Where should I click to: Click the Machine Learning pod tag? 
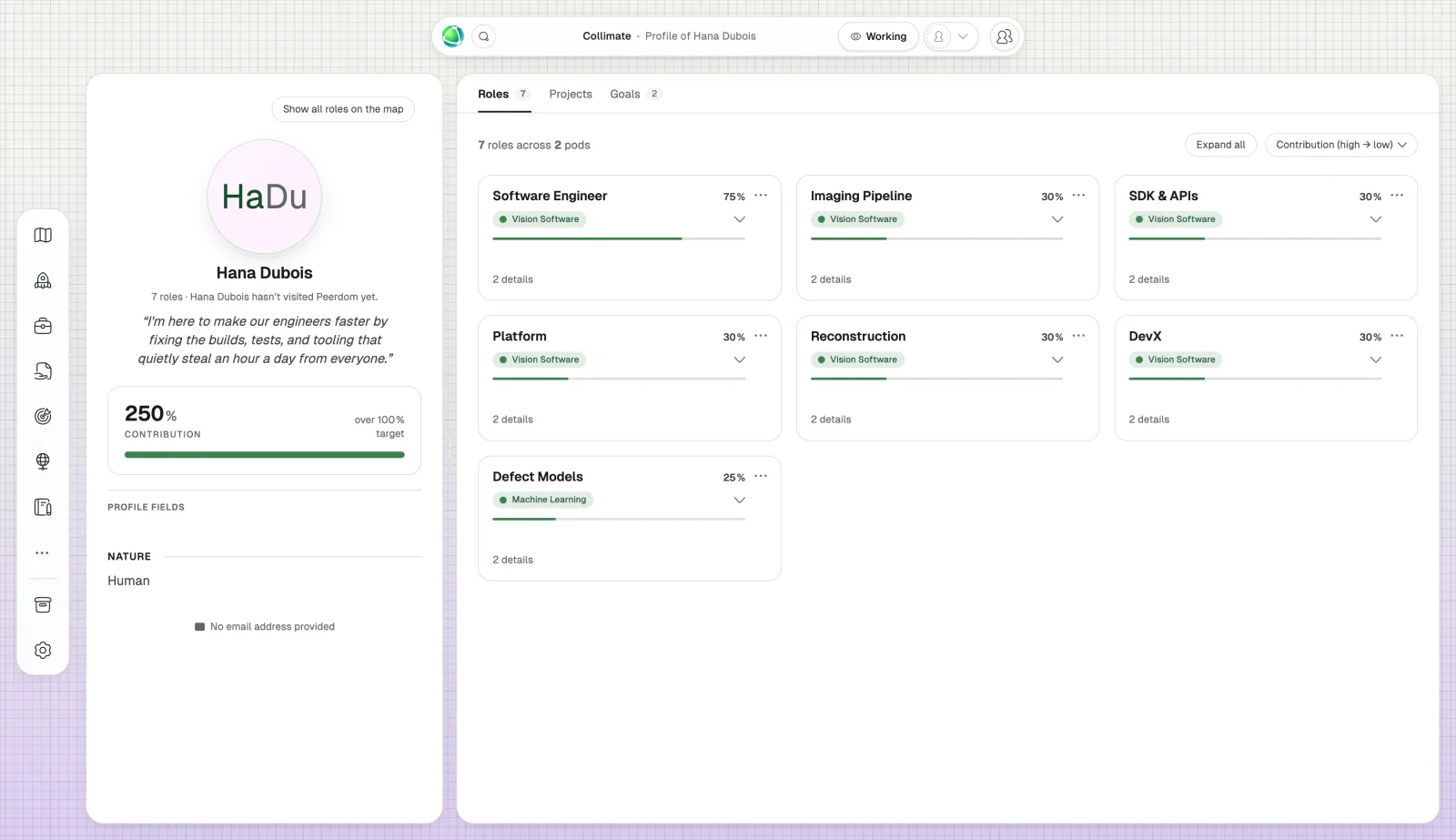[x=542, y=500]
